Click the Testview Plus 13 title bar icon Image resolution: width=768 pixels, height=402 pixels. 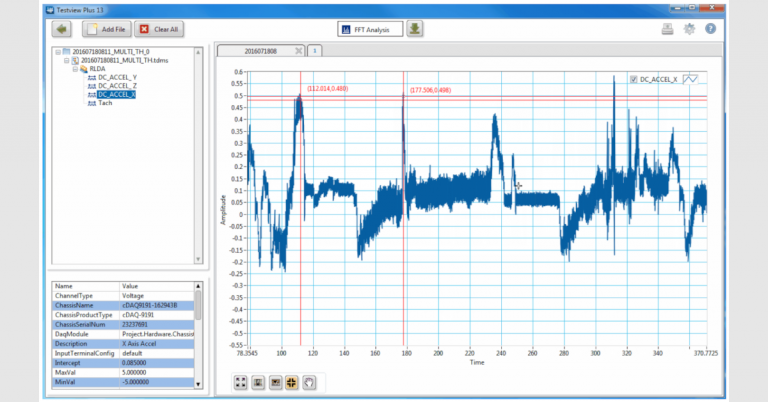(50, 10)
